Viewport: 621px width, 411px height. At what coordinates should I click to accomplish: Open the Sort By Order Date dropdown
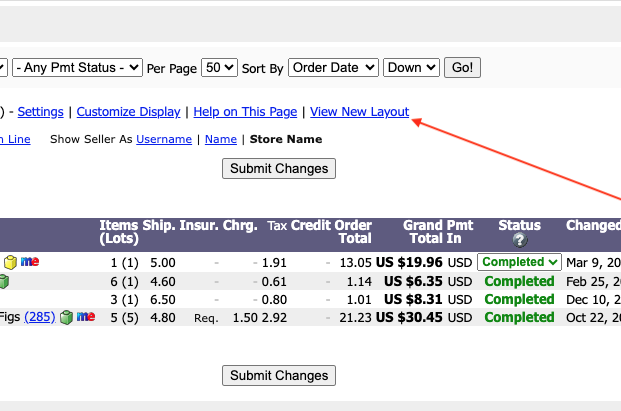[333, 67]
